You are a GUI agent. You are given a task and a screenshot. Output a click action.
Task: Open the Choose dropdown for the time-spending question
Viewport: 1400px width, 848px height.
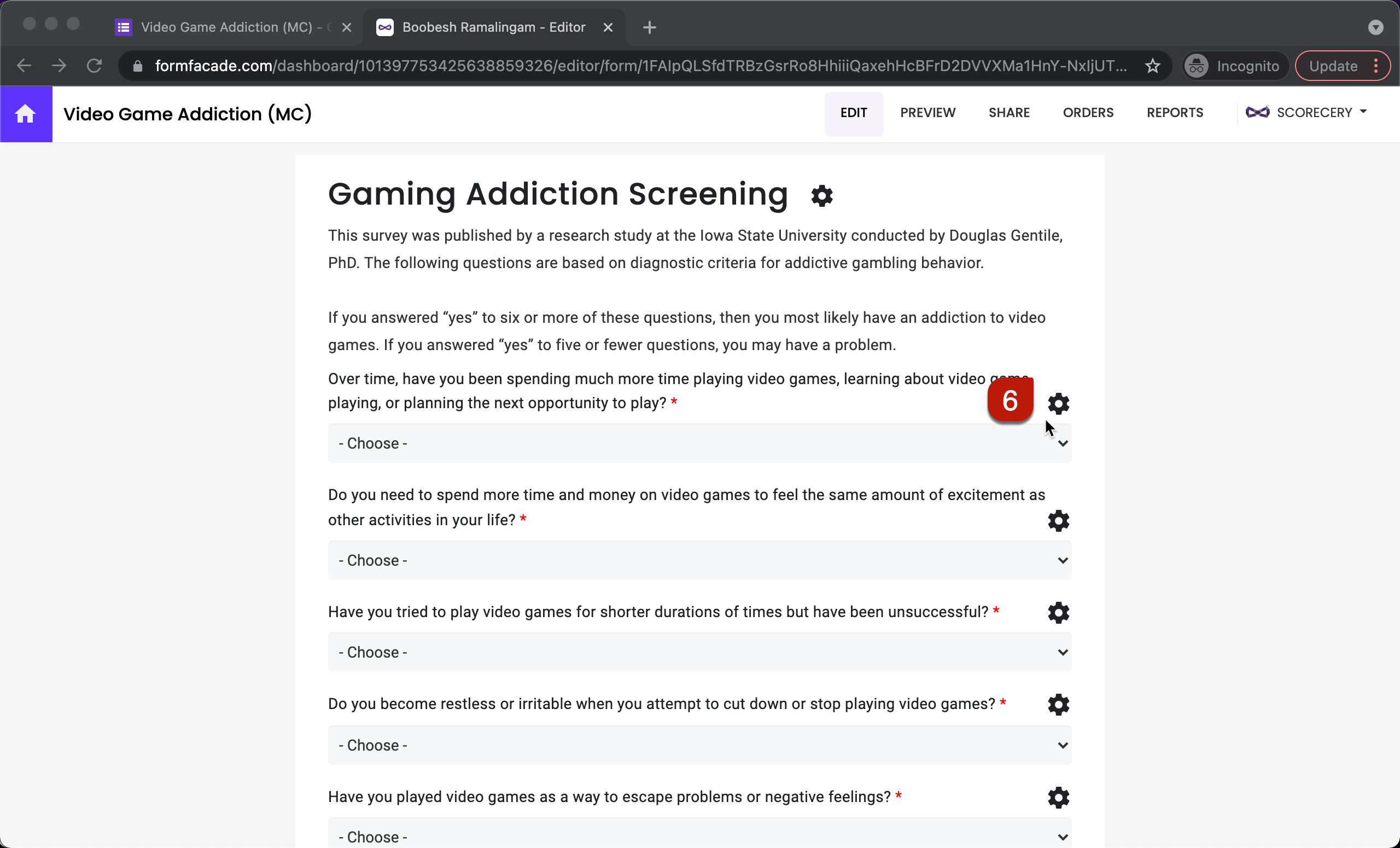click(700, 443)
